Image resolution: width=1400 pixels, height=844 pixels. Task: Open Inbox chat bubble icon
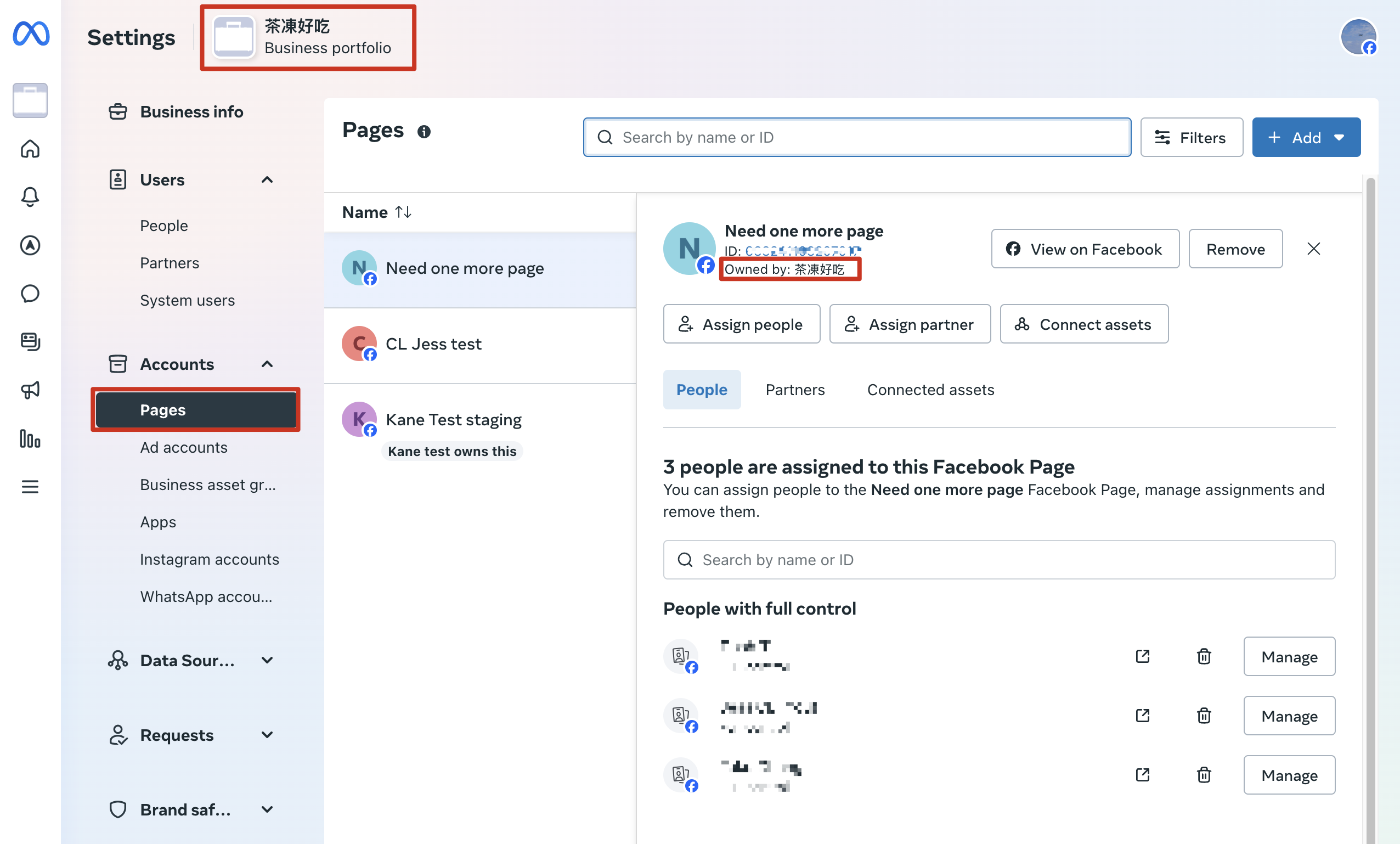30,293
